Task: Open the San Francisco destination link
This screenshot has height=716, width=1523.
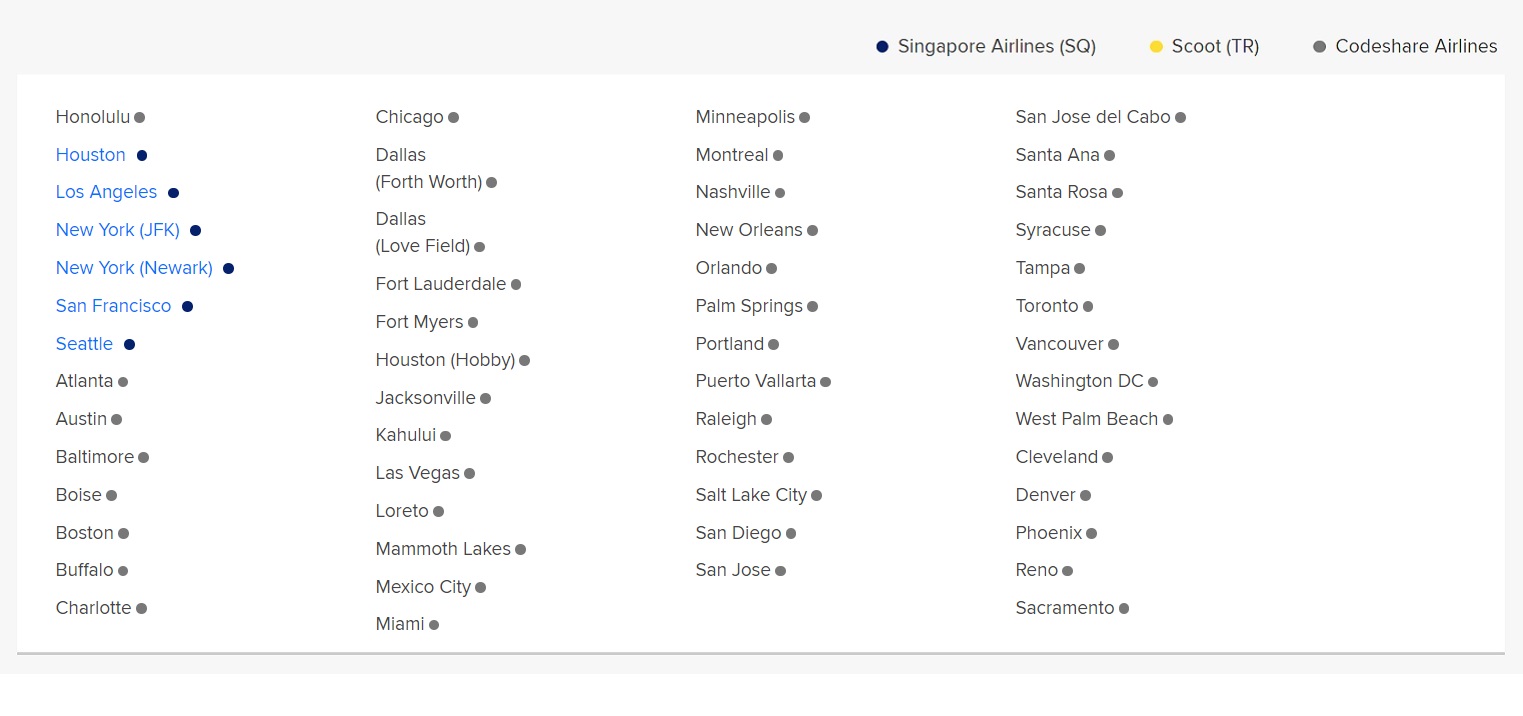Action: tap(113, 306)
